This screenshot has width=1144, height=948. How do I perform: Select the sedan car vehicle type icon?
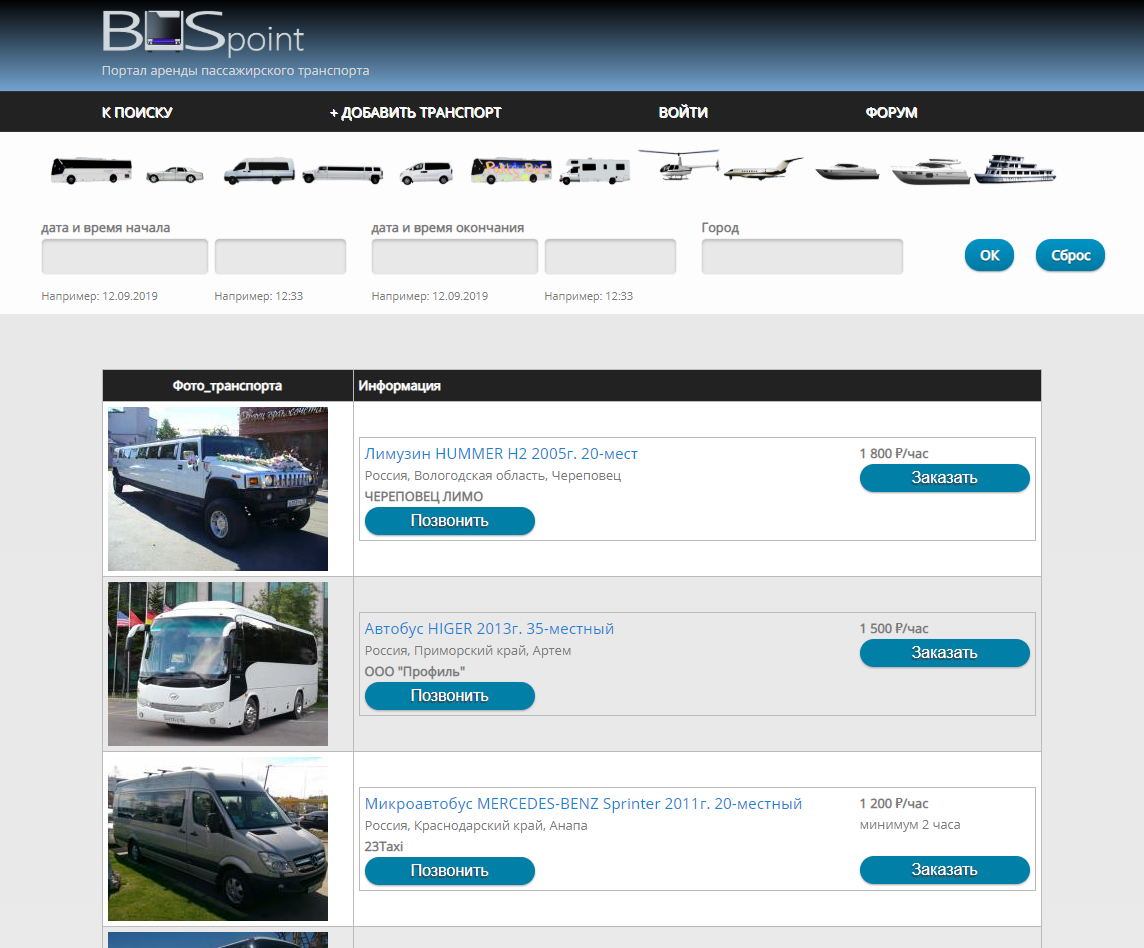pos(174,174)
